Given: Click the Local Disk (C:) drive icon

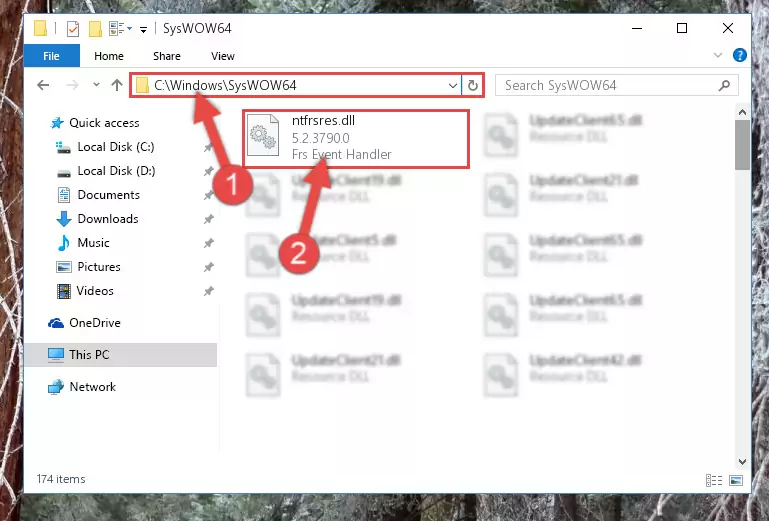Looking at the screenshot, I should point(63,147).
